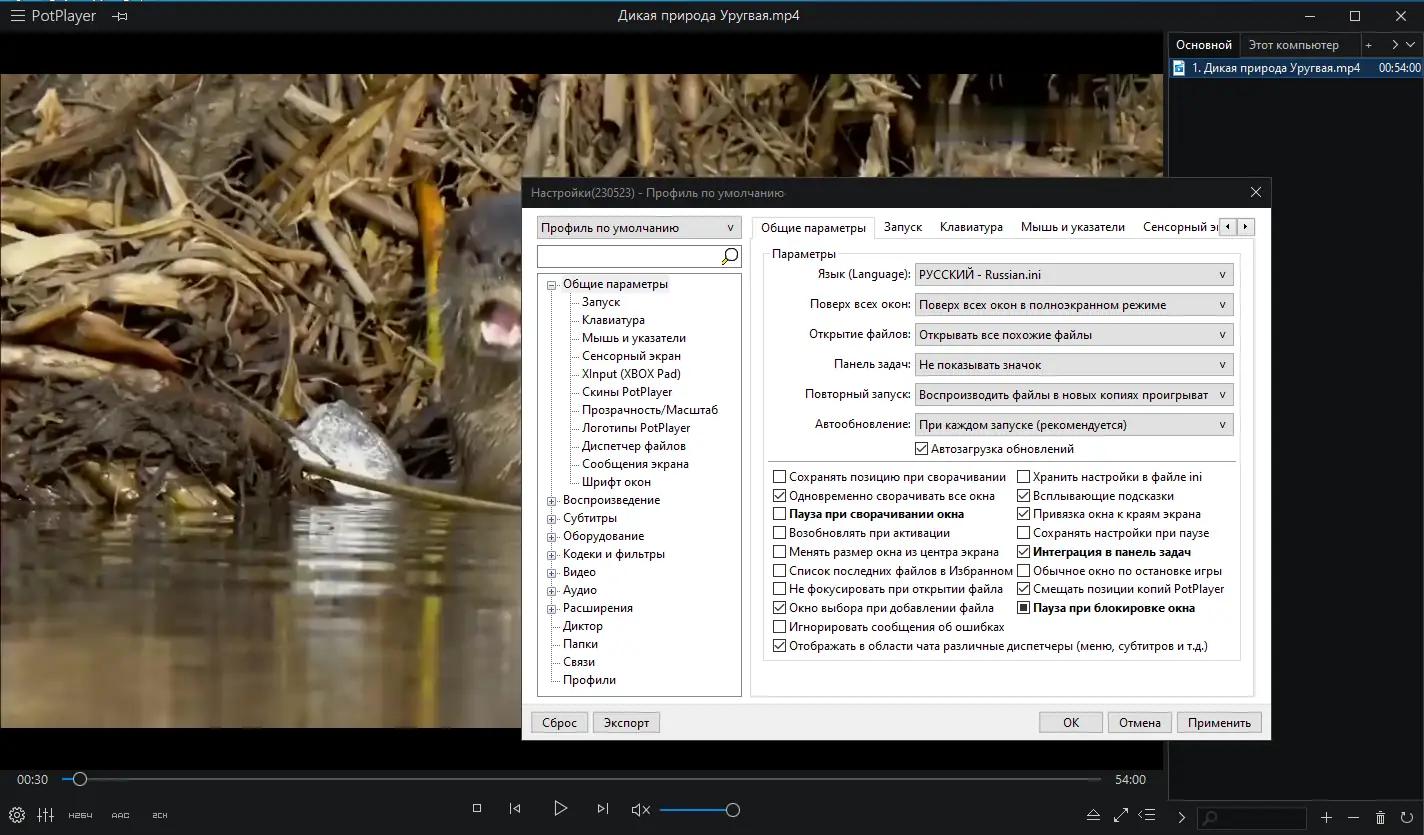Open the 'Язык (Language)' dropdown
Screen dimensions: 1424x835
point(1074,275)
